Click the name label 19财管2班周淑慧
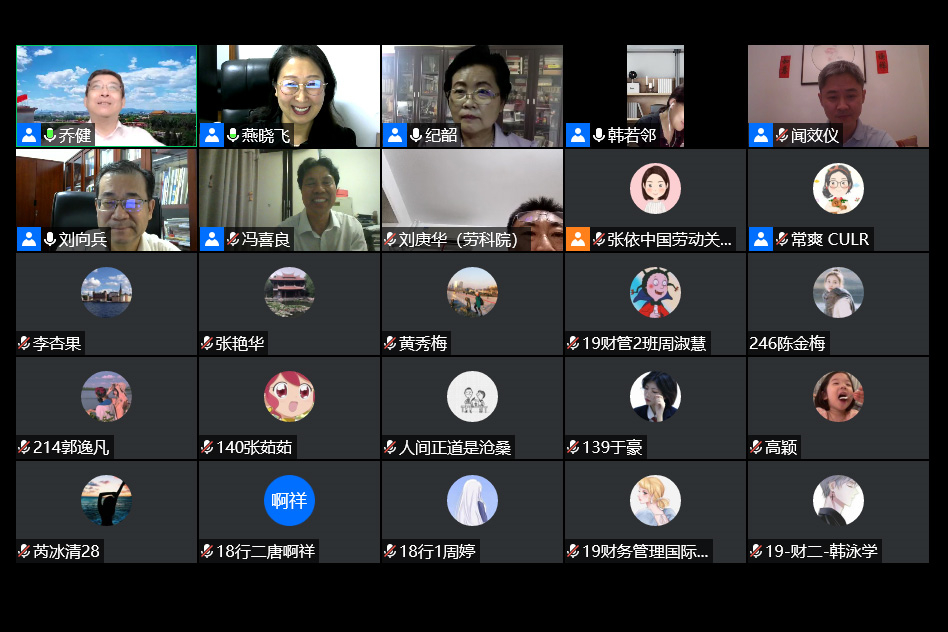Viewport: 948px width, 632px height. (x=644, y=344)
